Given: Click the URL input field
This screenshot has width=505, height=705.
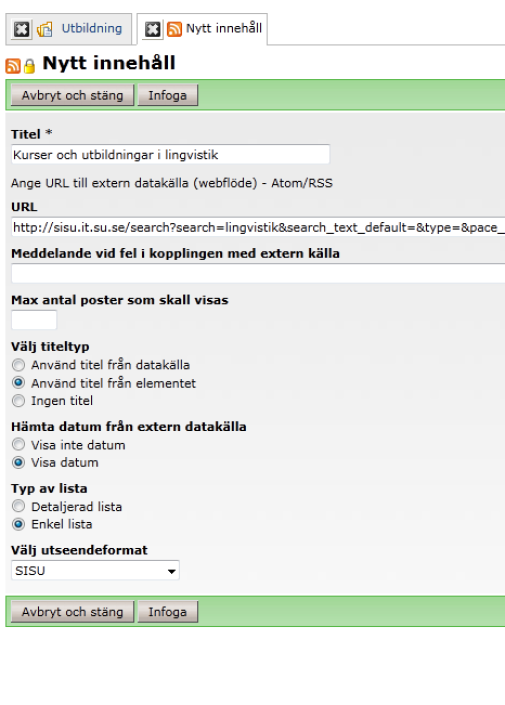Looking at the screenshot, I should pyautogui.click(x=258, y=228).
